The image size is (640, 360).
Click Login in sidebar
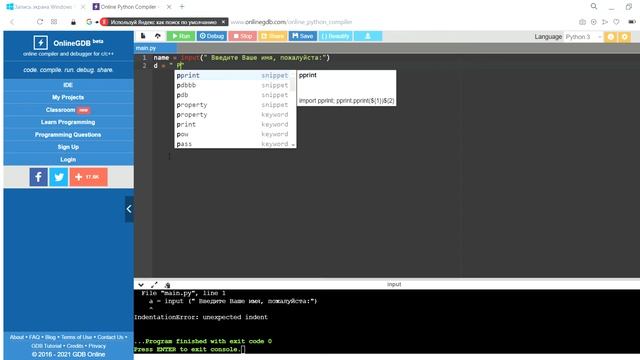pyautogui.click(x=68, y=160)
